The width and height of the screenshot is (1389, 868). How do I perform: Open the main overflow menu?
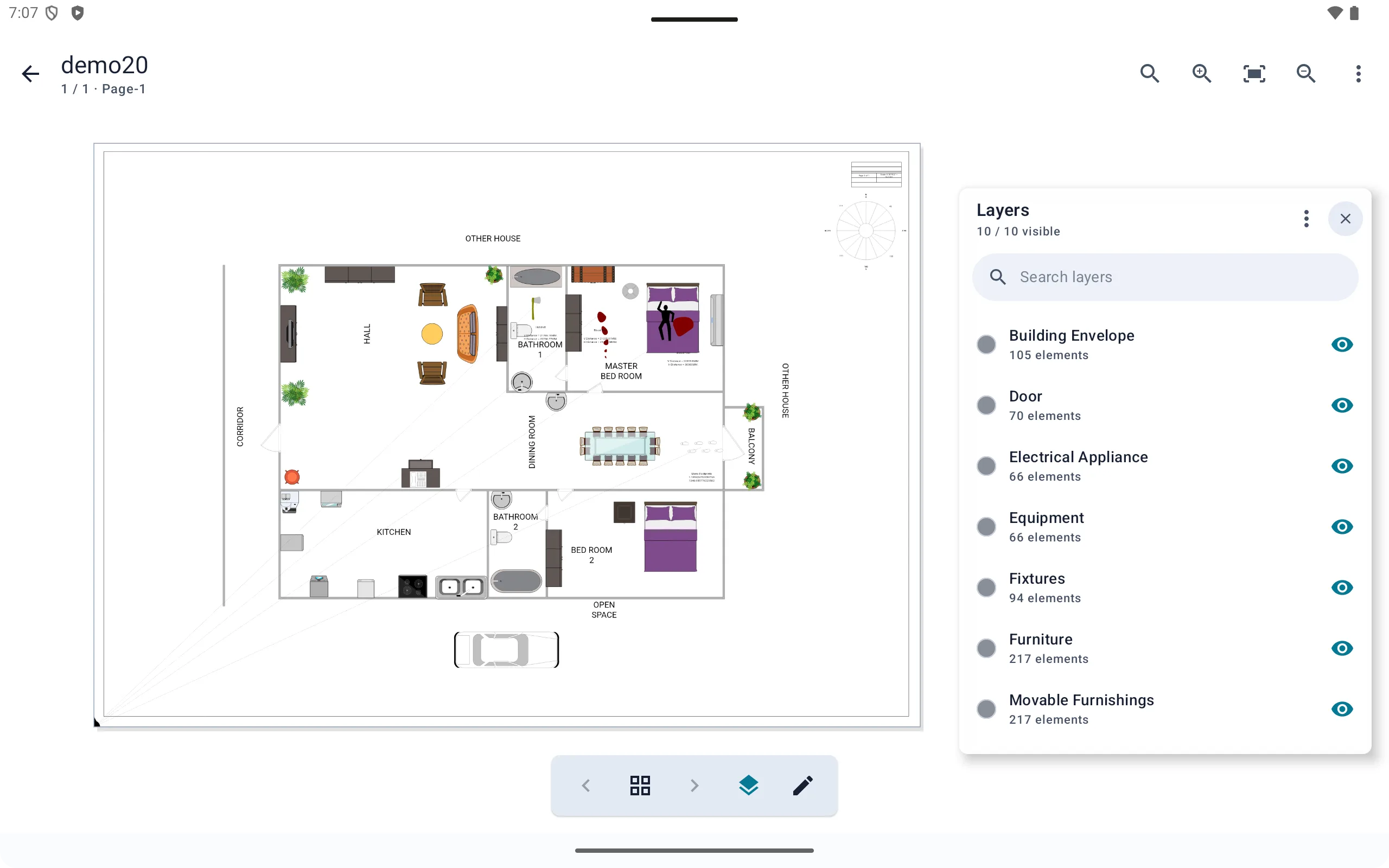pyautogui.click(x=1358, y=73)
